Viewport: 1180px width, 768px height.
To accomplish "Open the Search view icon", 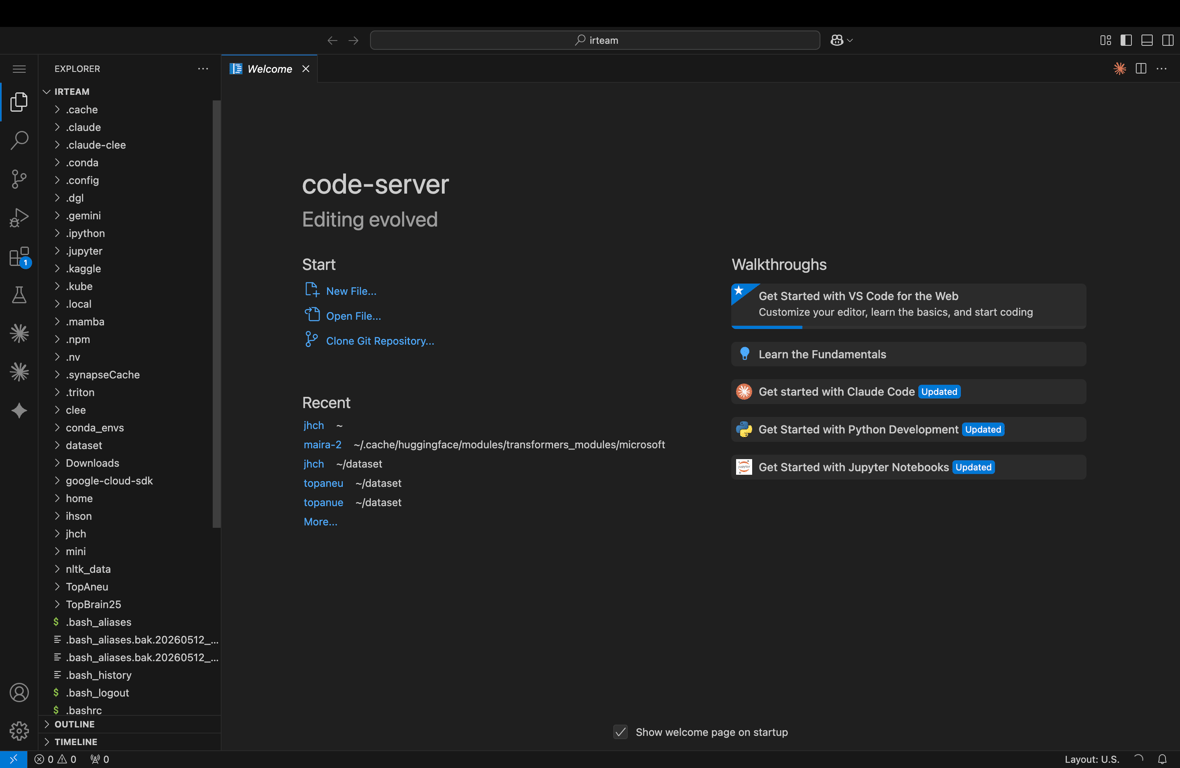I will click(19, 140).
